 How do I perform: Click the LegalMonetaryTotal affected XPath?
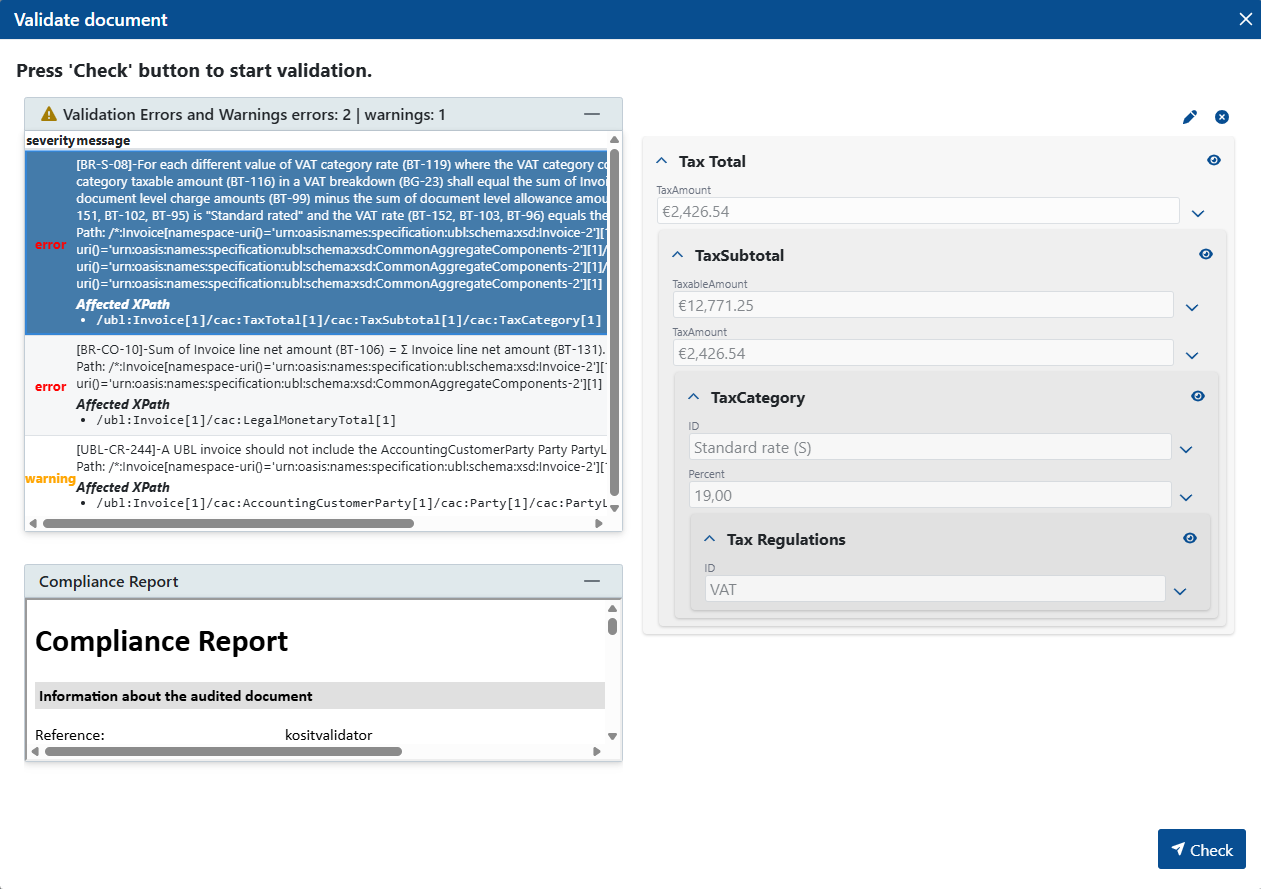pos(246,420)
